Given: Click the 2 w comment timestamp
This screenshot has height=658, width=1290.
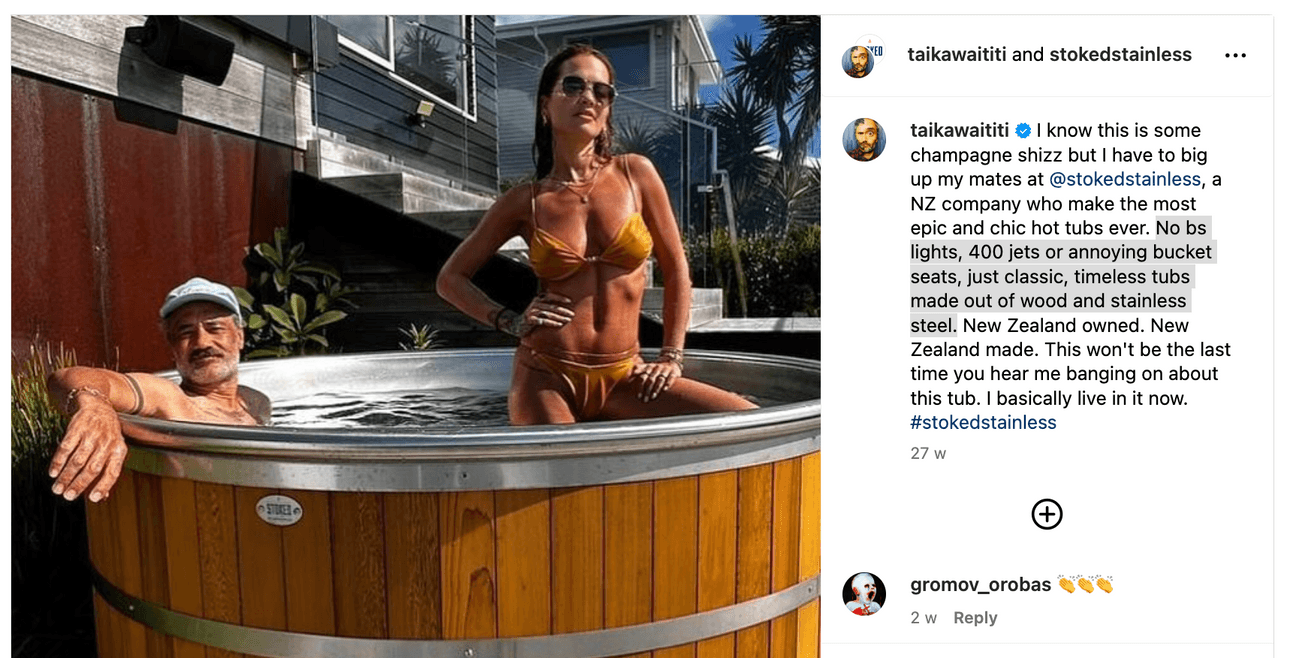Looking at the screenshot, I should (x=924, y=618).
